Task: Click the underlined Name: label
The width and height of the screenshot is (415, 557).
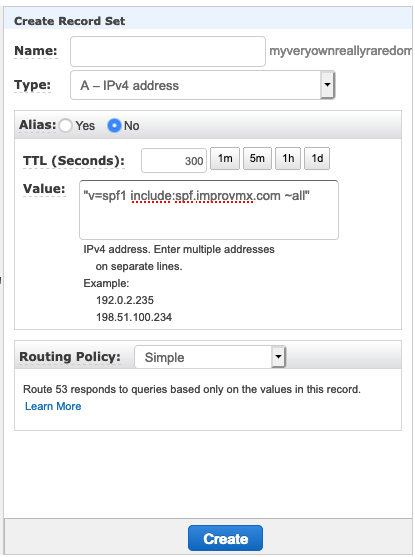Action: pos(36,51)
